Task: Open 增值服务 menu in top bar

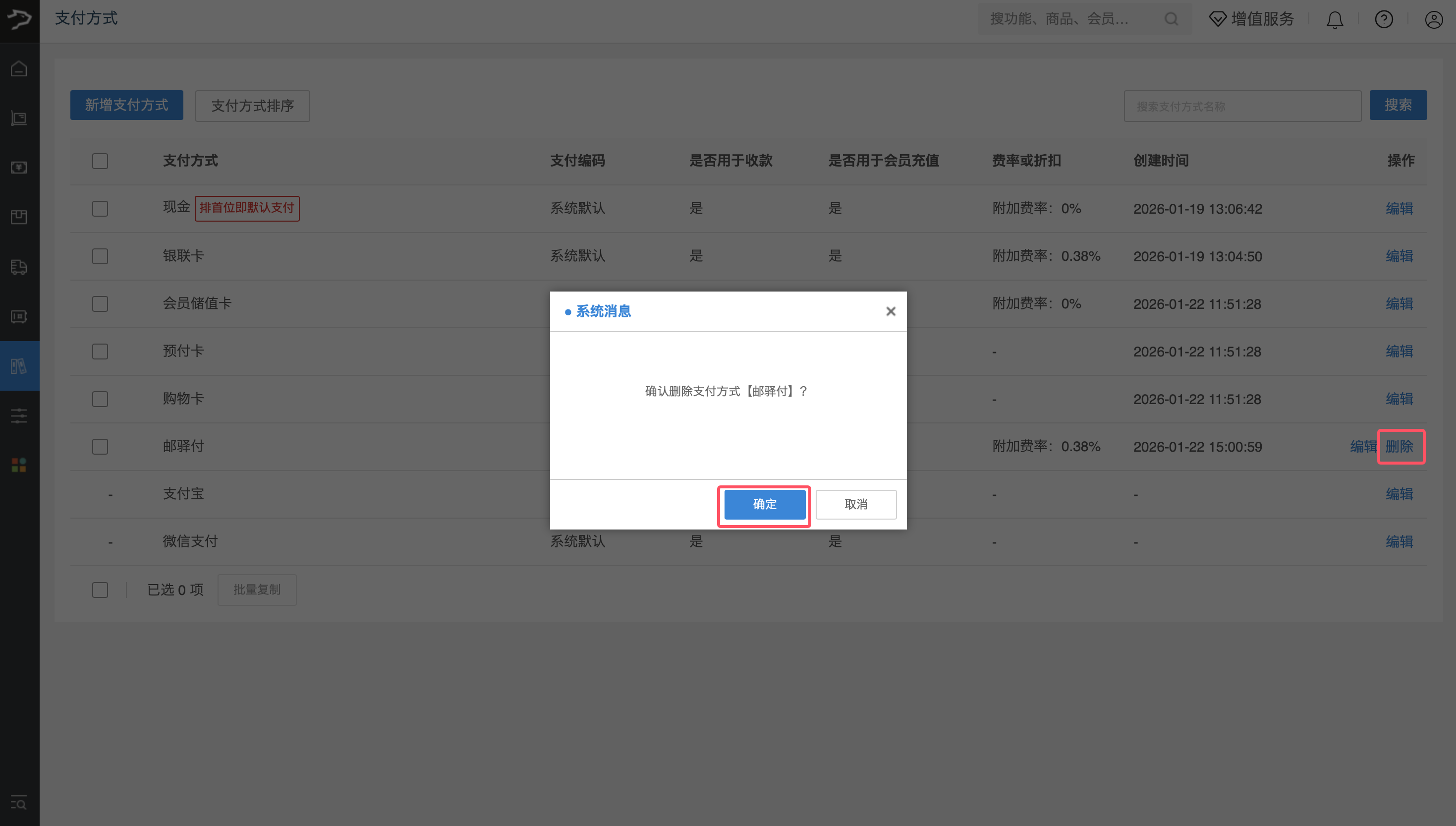Action: coord(1252,19)
